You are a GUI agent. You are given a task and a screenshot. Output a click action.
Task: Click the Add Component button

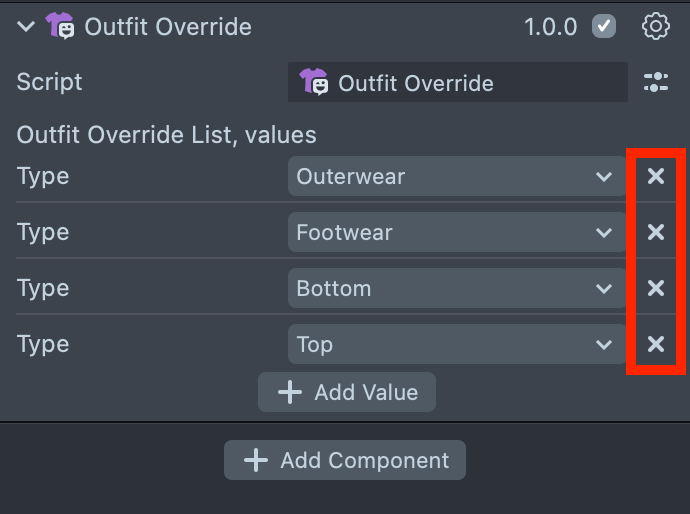[x=345, y=461]
